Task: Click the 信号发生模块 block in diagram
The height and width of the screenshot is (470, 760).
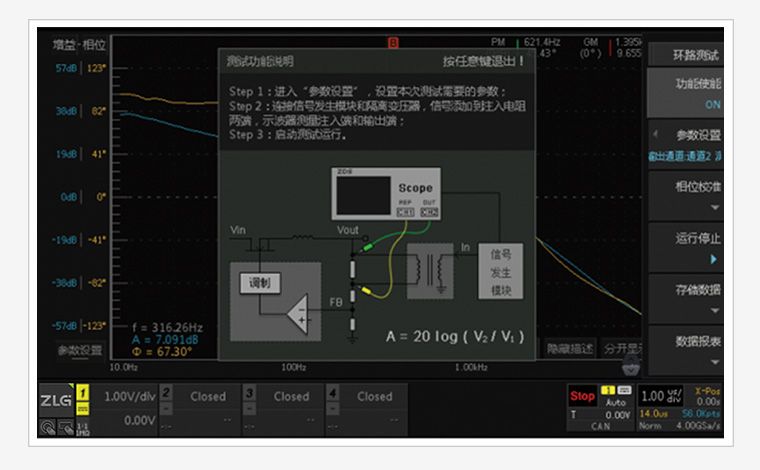Action: pyautogui.click(x=501, y=270)
